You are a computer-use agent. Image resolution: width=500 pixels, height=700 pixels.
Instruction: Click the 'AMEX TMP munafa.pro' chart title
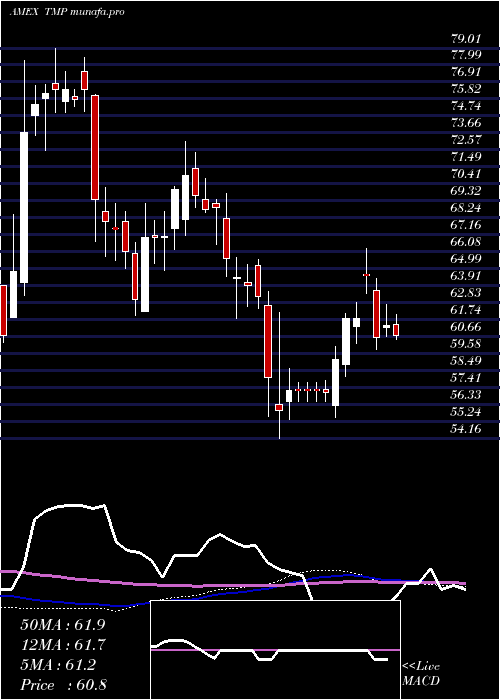pyautogui.click(x=67, y=12)
